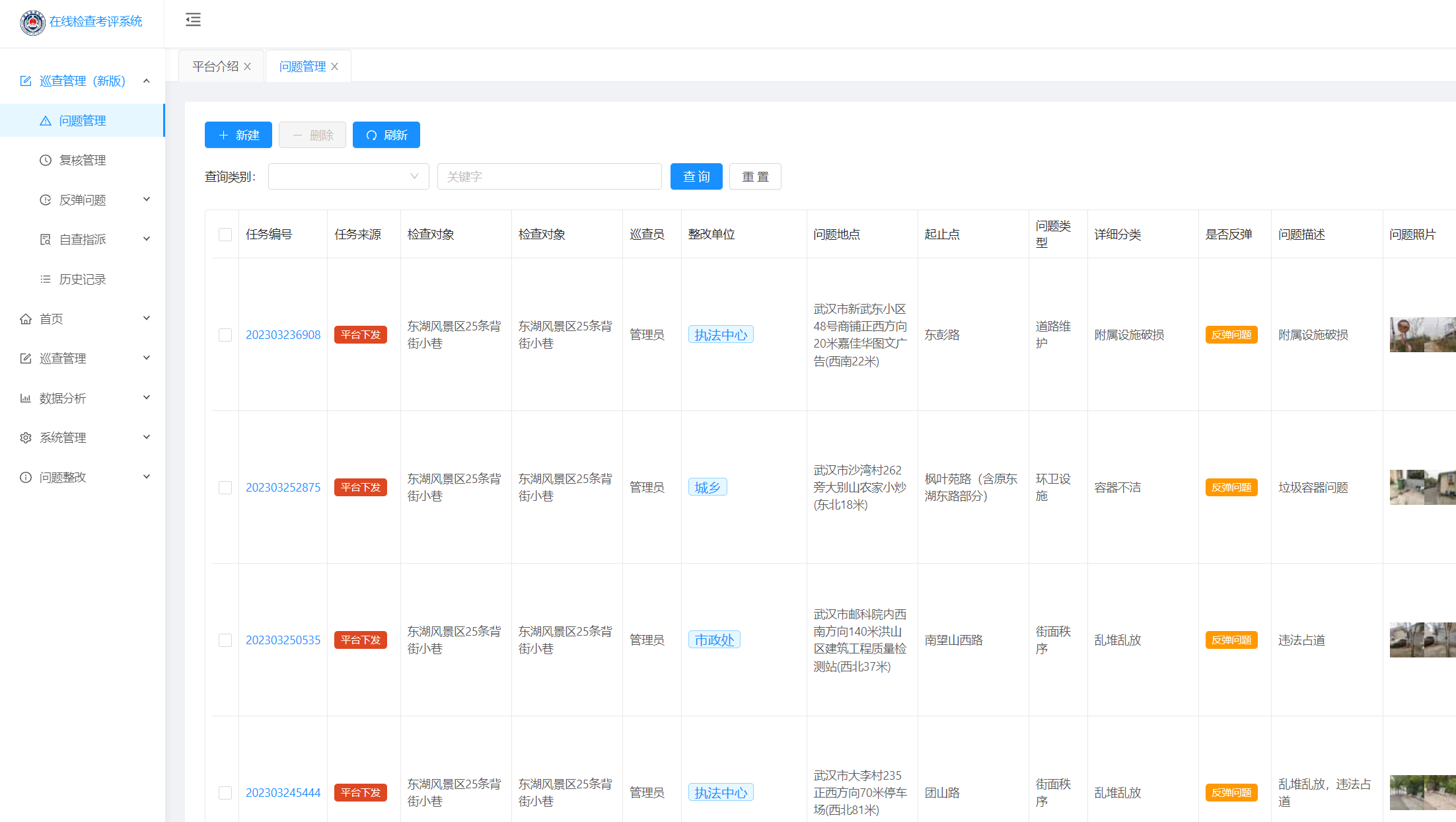
Task: Close the 平台介绍 tab with its X
Action: click(x=247, y=67)
